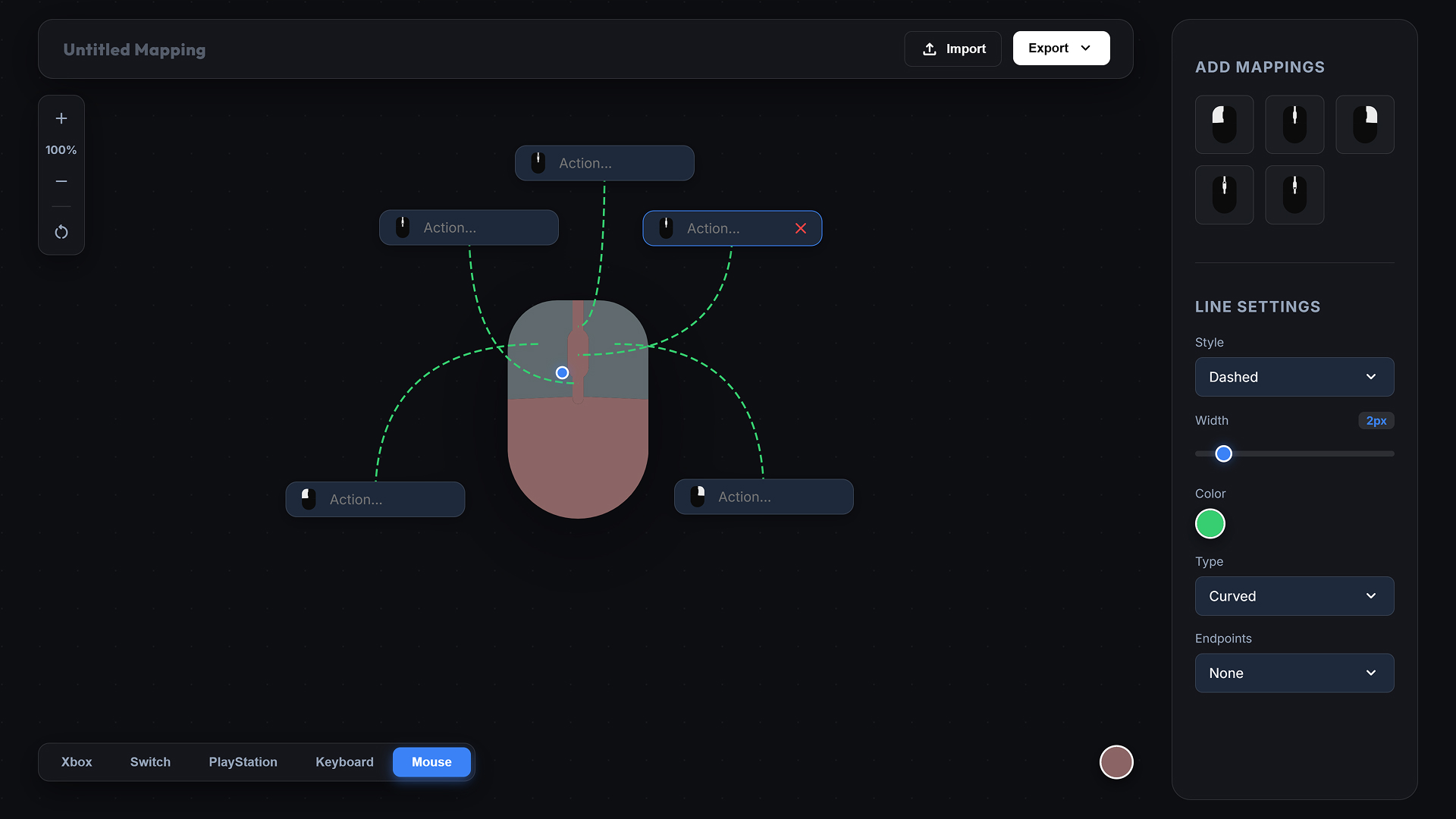The height and width of the screenshot is (819, 1456).
Task: Add a middle click mapping
Action: tap(1294, 124)
